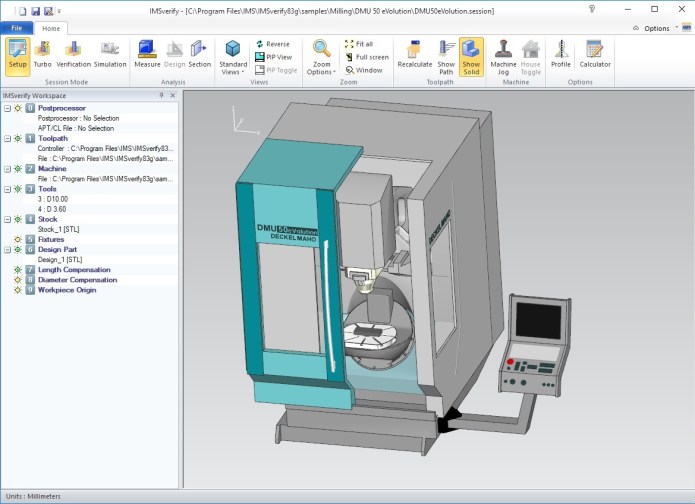Select tool '4 : D 3.60'
Screen dimensions: 695x504
click(52, 209)
